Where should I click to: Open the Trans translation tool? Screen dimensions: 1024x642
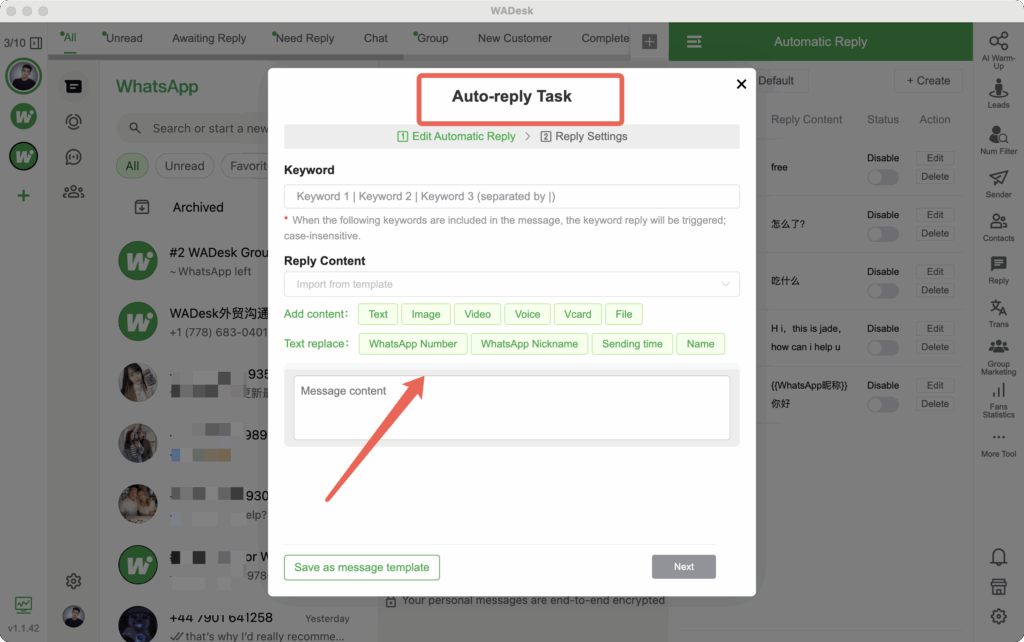click(997, 312)
